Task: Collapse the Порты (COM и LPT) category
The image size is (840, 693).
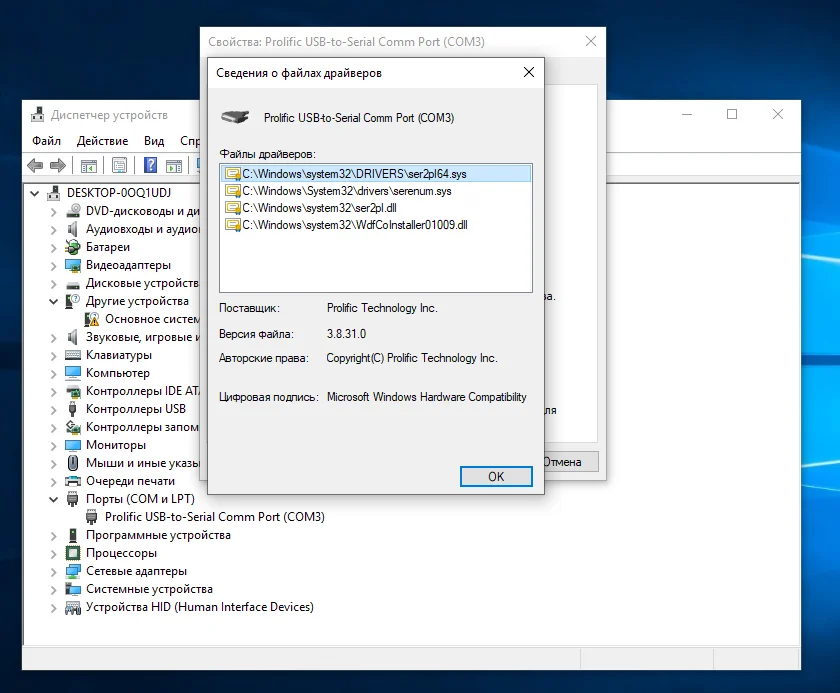Action: coord(54,500)
